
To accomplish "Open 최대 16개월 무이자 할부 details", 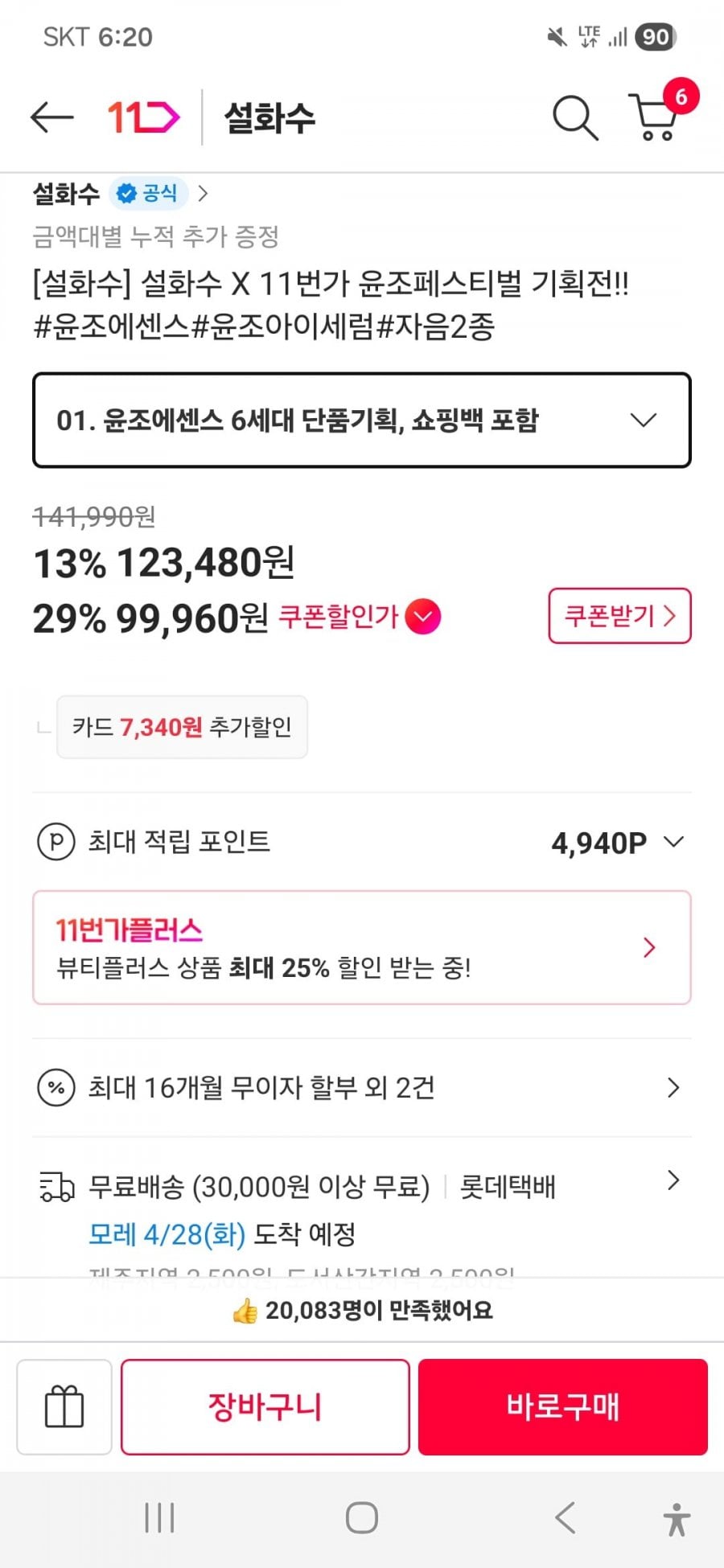I will 362,1088.
